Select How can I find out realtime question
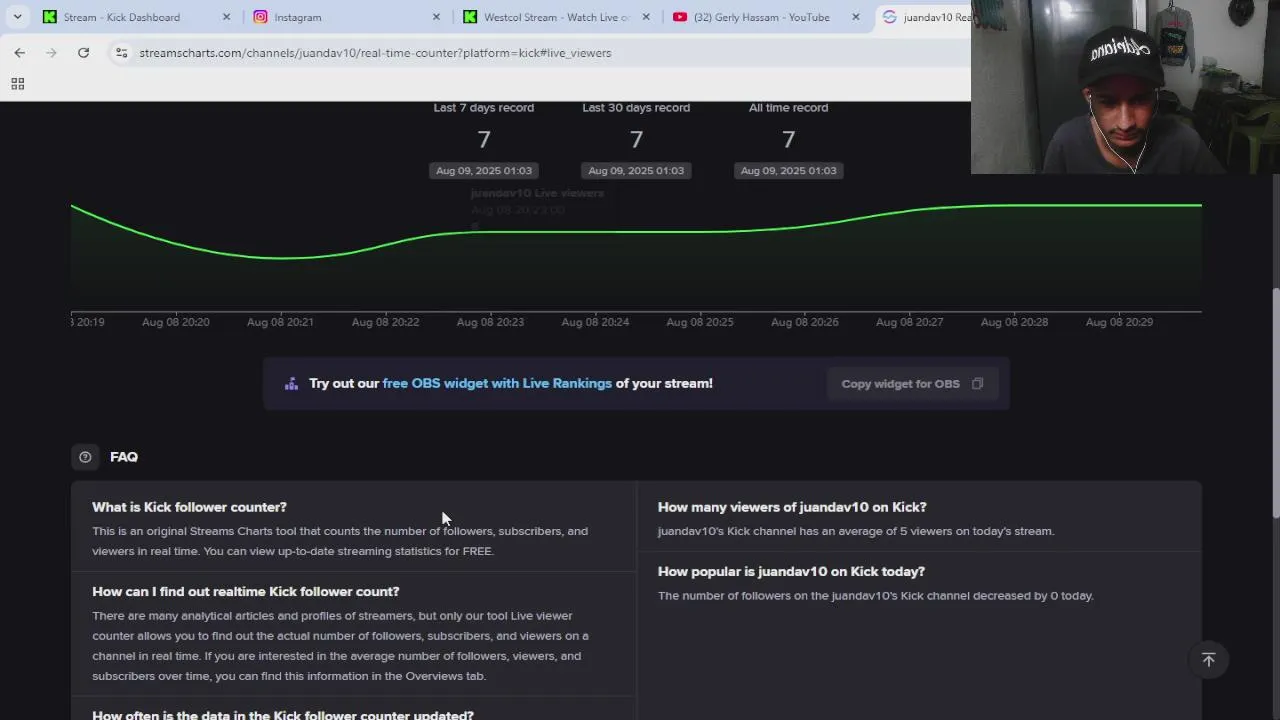Screen dimensions: 1280x720 click(x=246, y=592)
